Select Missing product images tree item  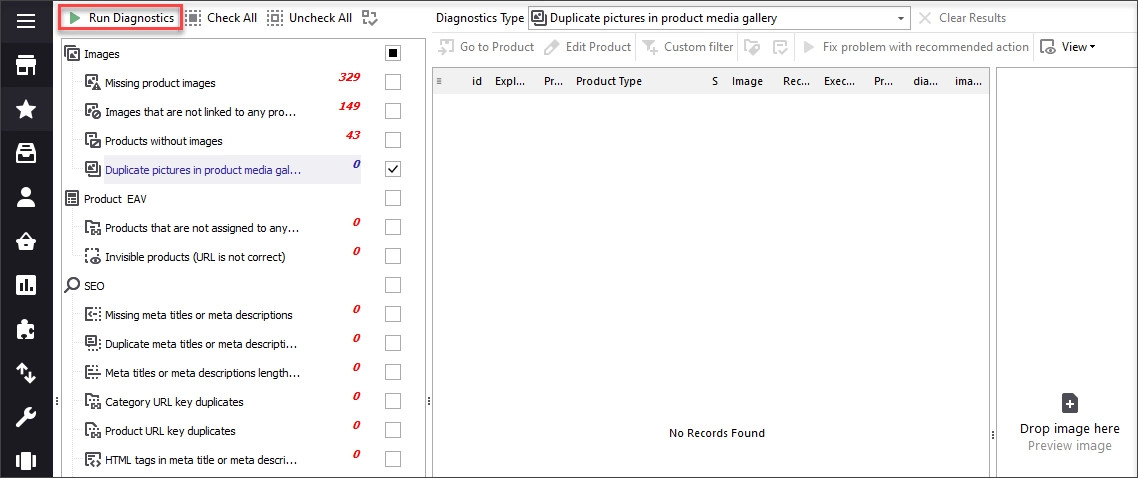[160, 83]
